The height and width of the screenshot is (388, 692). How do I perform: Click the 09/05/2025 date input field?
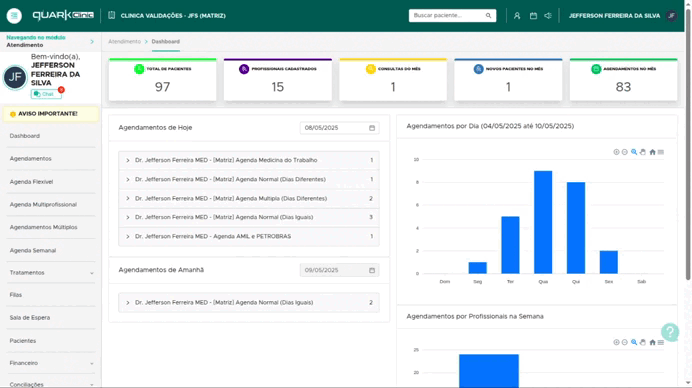pos(339,270)
